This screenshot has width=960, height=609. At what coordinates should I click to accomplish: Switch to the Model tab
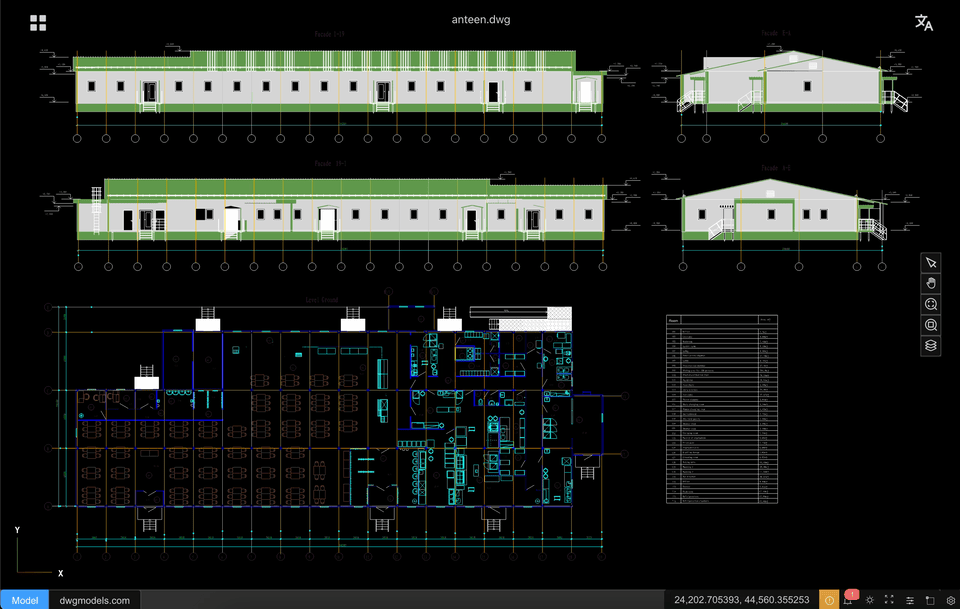[23, 600]
